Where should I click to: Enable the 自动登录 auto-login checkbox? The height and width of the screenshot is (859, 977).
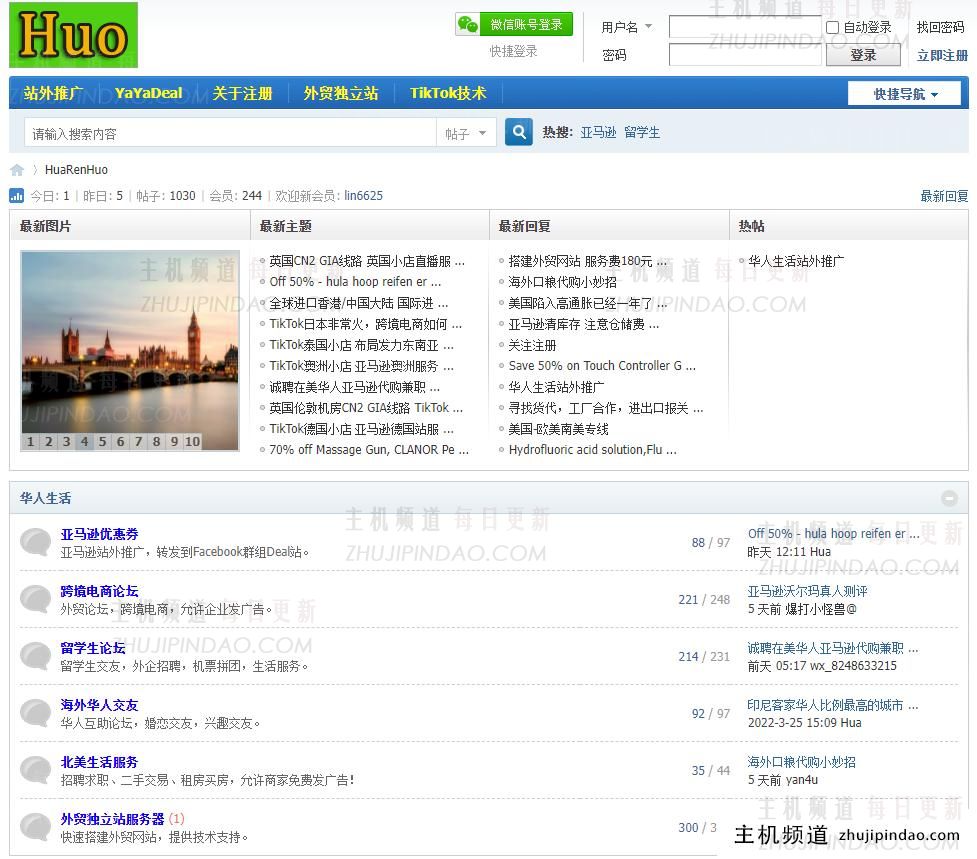(x=832, y=27)
